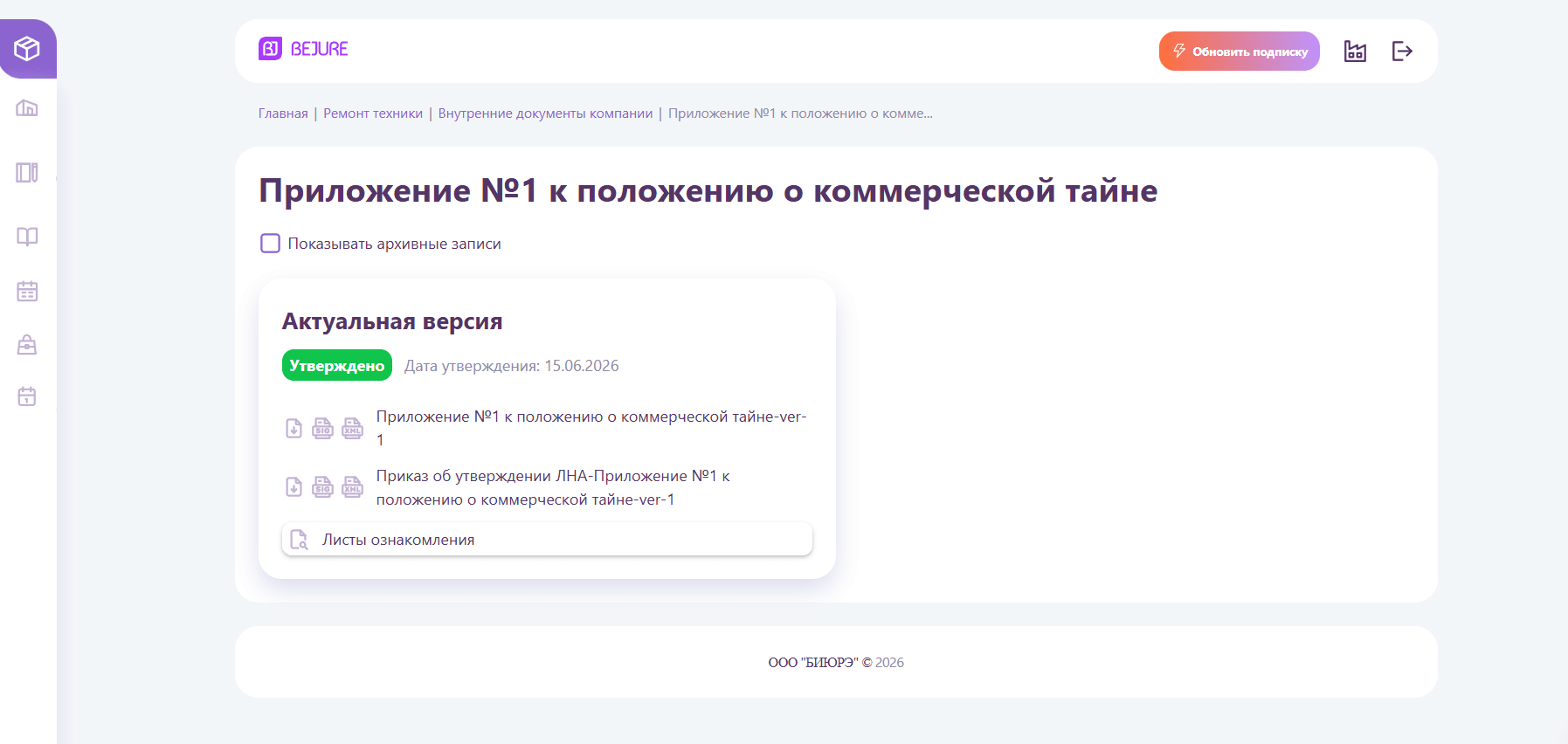This screenshot has height=744, width=1568.
Task: Download XML of Приказ об утверждении ЛНА
Action: click(x=352, y=487)
